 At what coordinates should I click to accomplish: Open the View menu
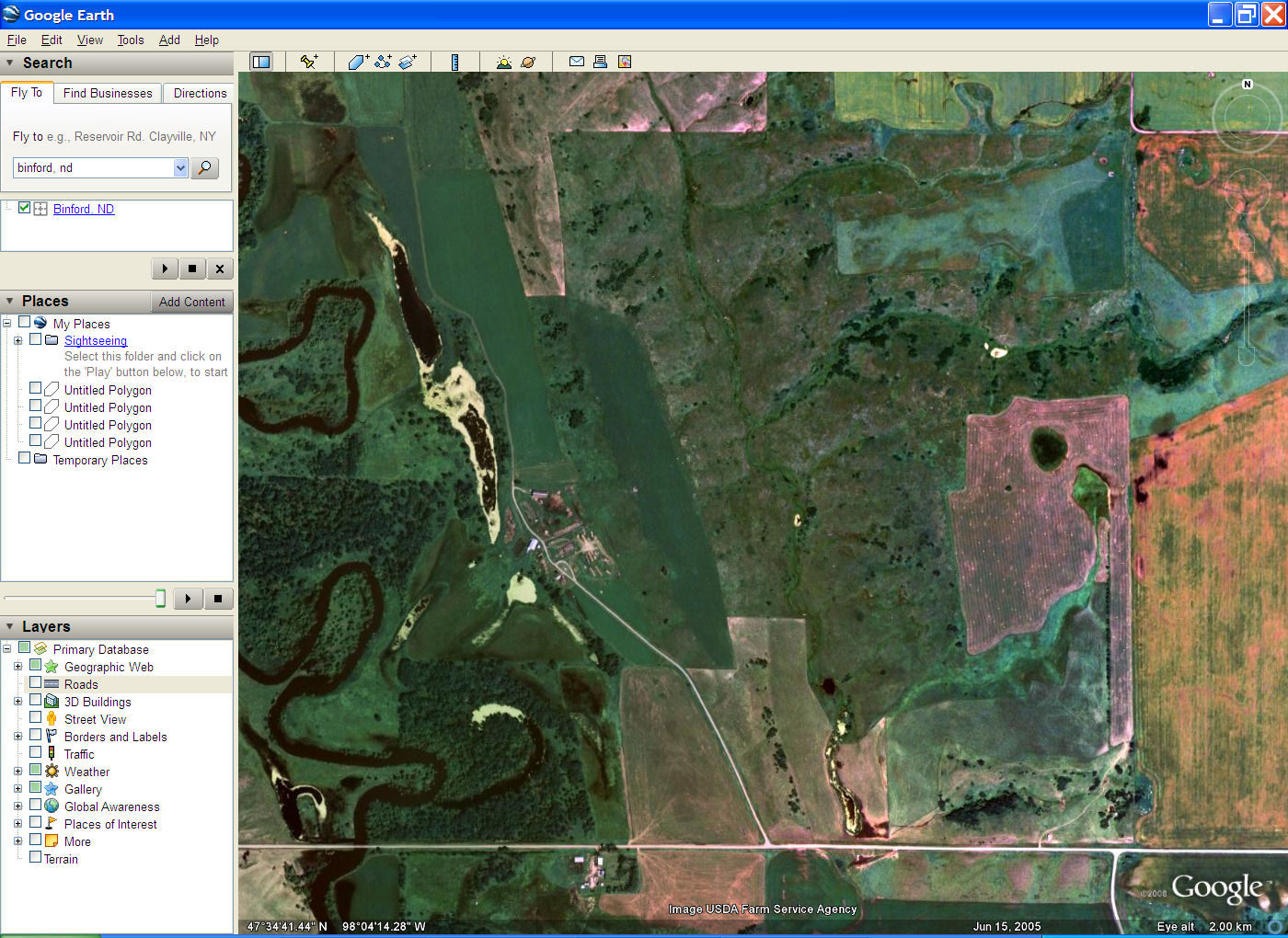point(89,40)
